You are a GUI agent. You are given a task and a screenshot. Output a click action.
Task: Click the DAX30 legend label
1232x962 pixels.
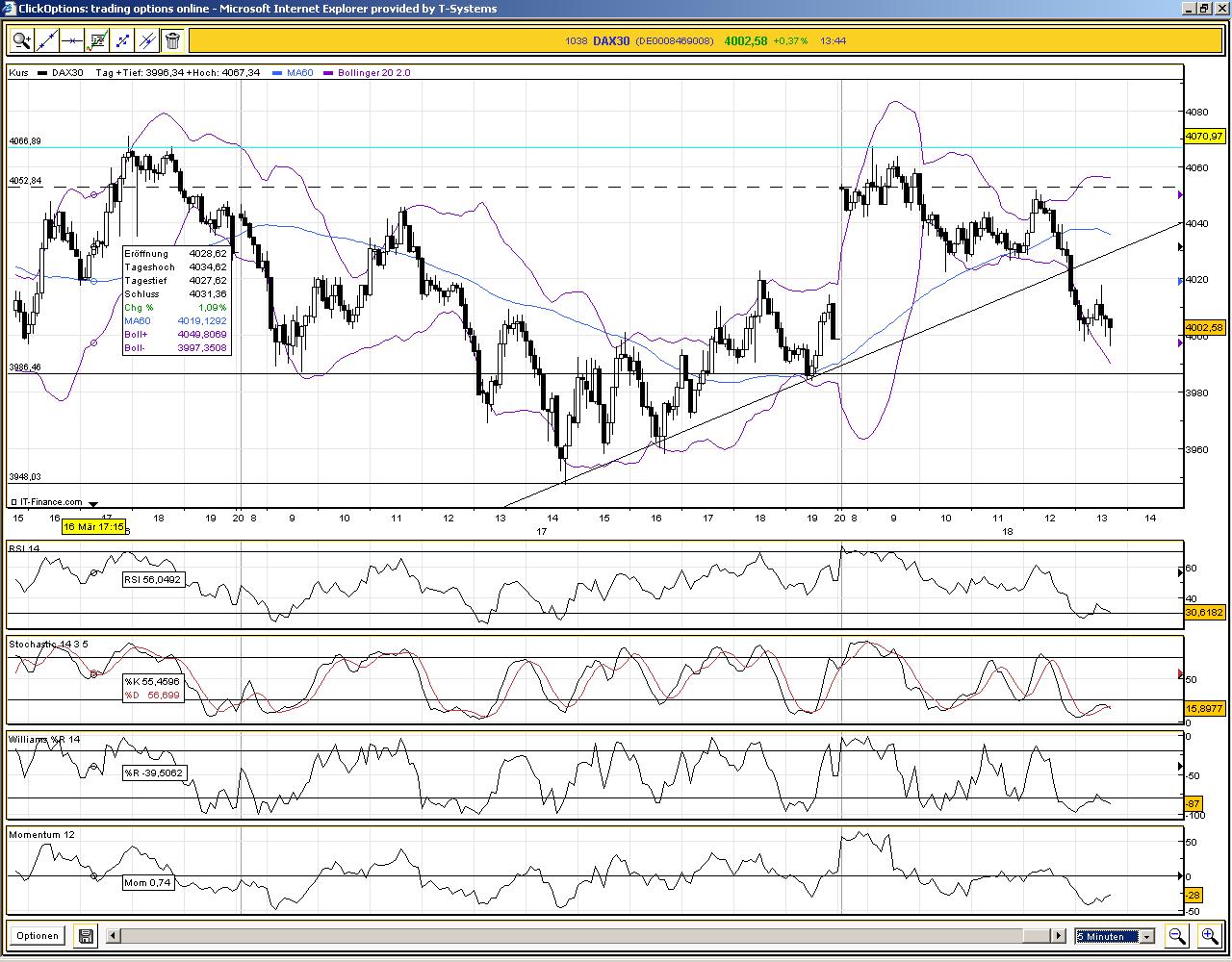(x=67, y=73)
